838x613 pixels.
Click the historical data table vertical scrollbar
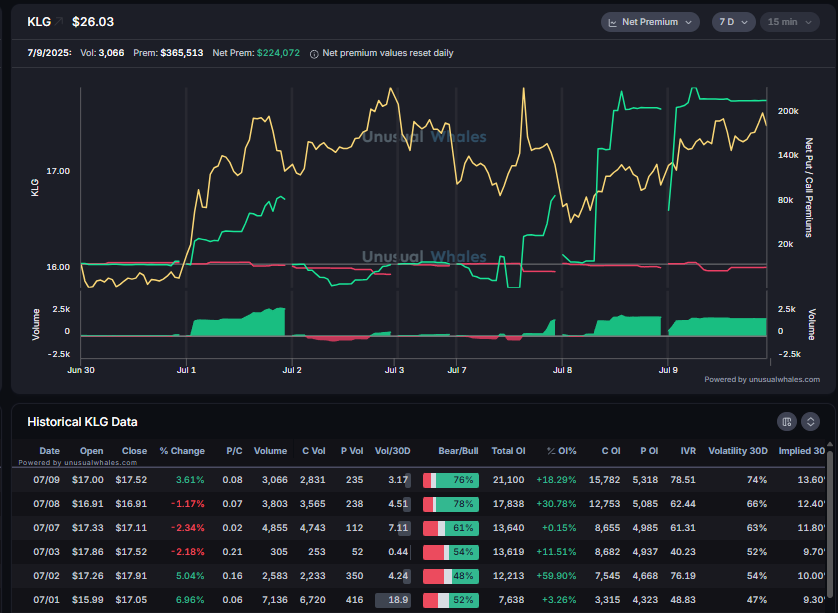pos(829,526)
